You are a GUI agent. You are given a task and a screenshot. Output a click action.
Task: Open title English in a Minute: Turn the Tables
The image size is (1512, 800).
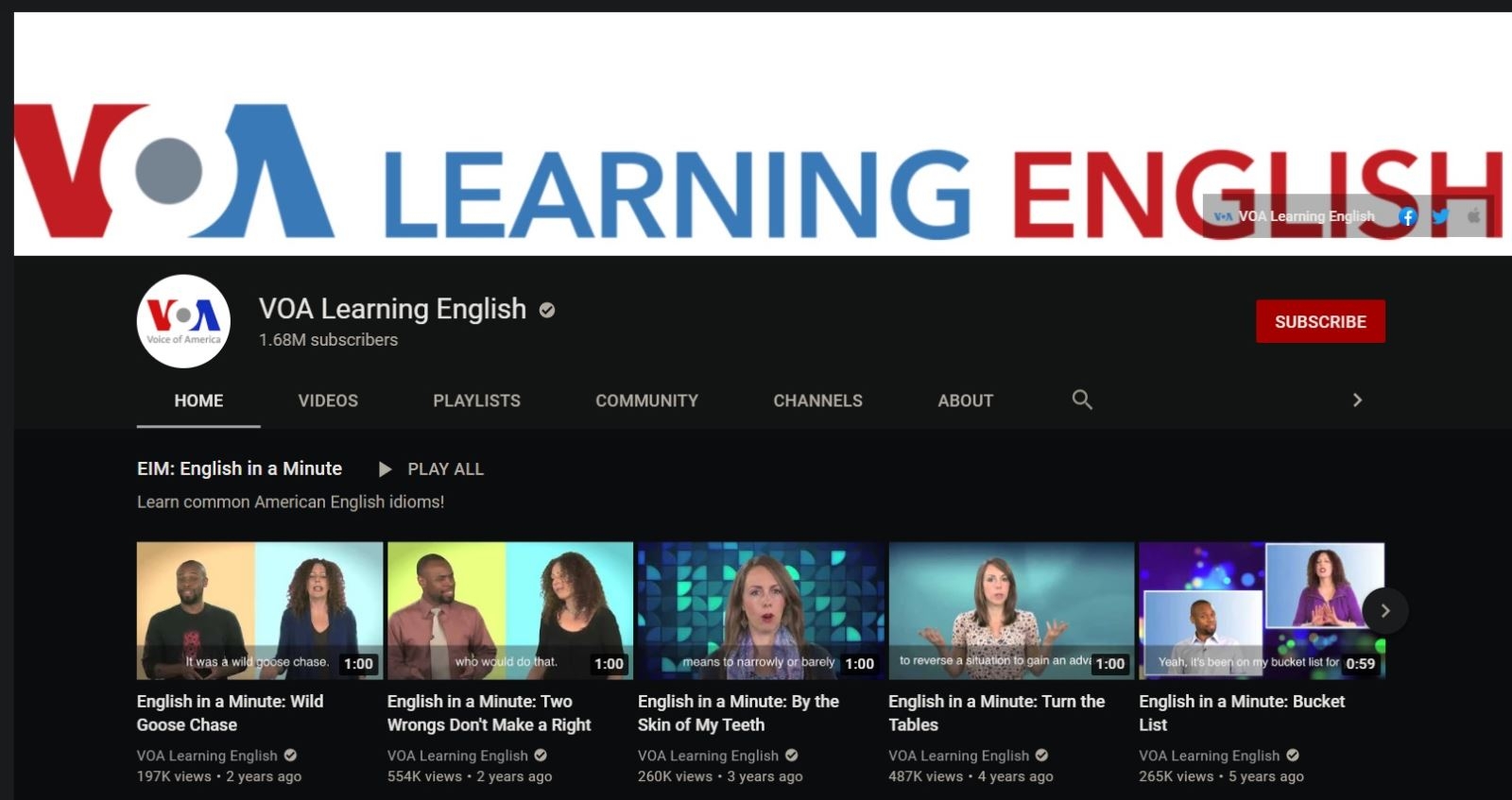coord(996,713)
